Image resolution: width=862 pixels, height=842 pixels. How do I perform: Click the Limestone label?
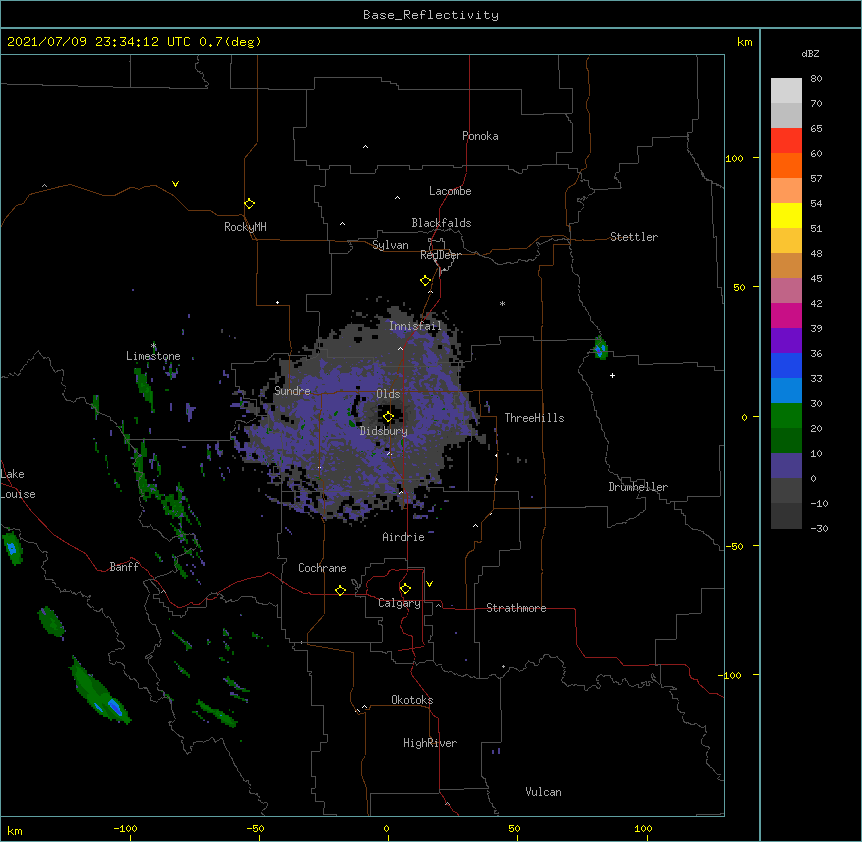153,356
